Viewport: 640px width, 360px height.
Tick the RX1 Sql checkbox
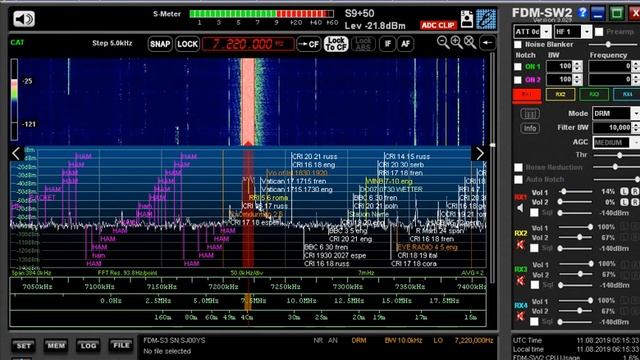tap(534, 213)
